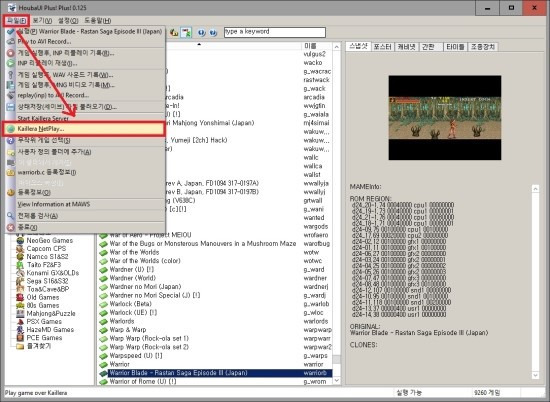
Task: Click the microphone WAV record icon
Action: click(x=11, y=75)
